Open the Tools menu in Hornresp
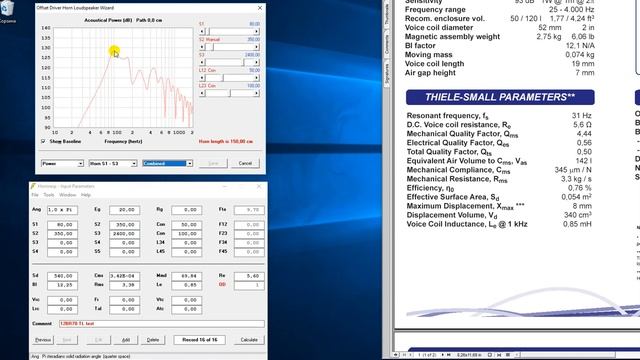The height and width of the screenshot is (360, 640). 49,195
